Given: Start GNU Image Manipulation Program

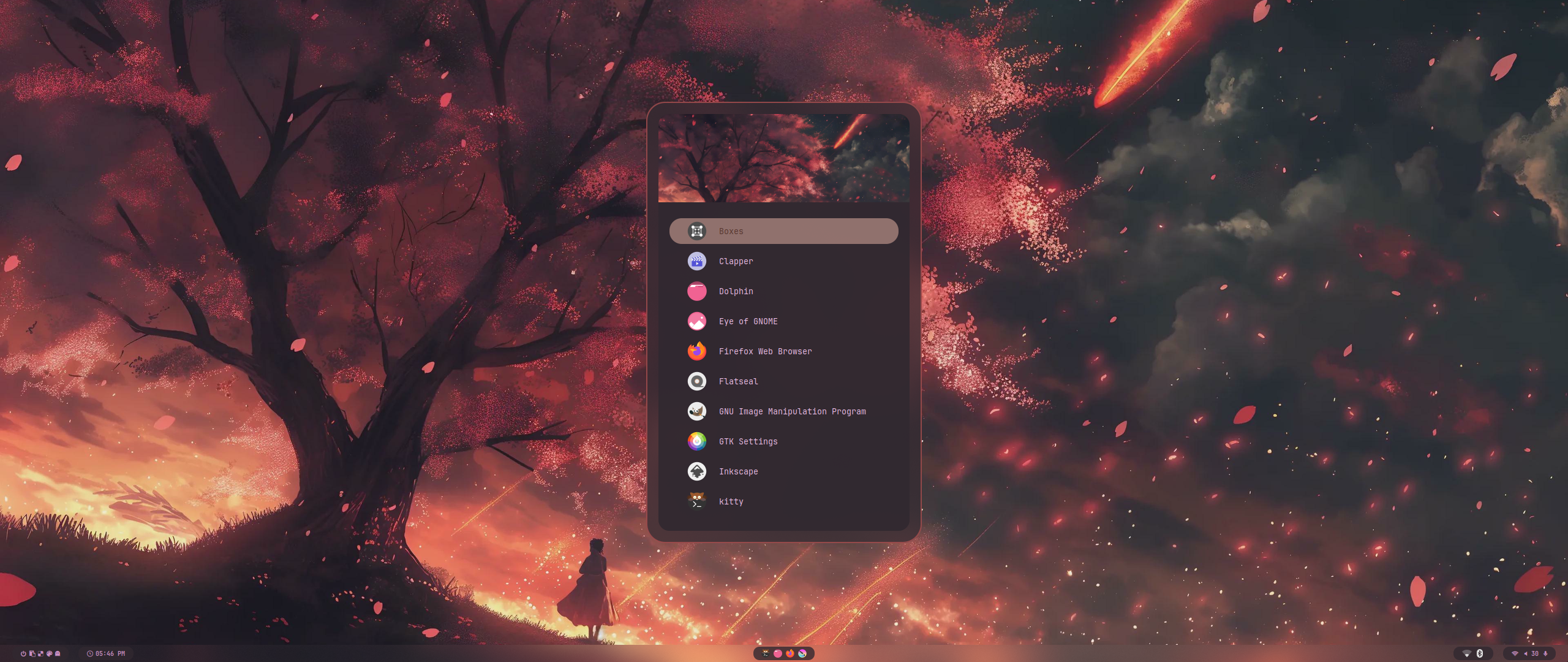Looking at the screenshot, I should [792, 411].
